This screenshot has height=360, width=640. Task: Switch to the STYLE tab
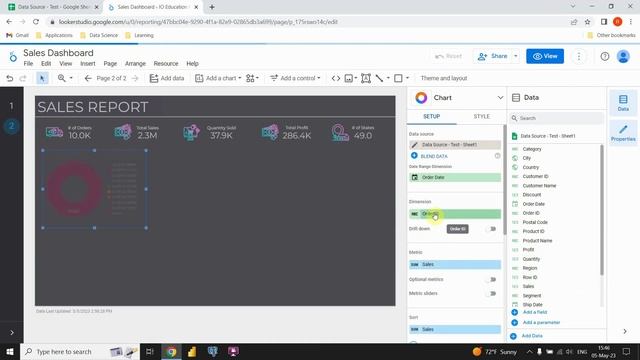(481, 116)
